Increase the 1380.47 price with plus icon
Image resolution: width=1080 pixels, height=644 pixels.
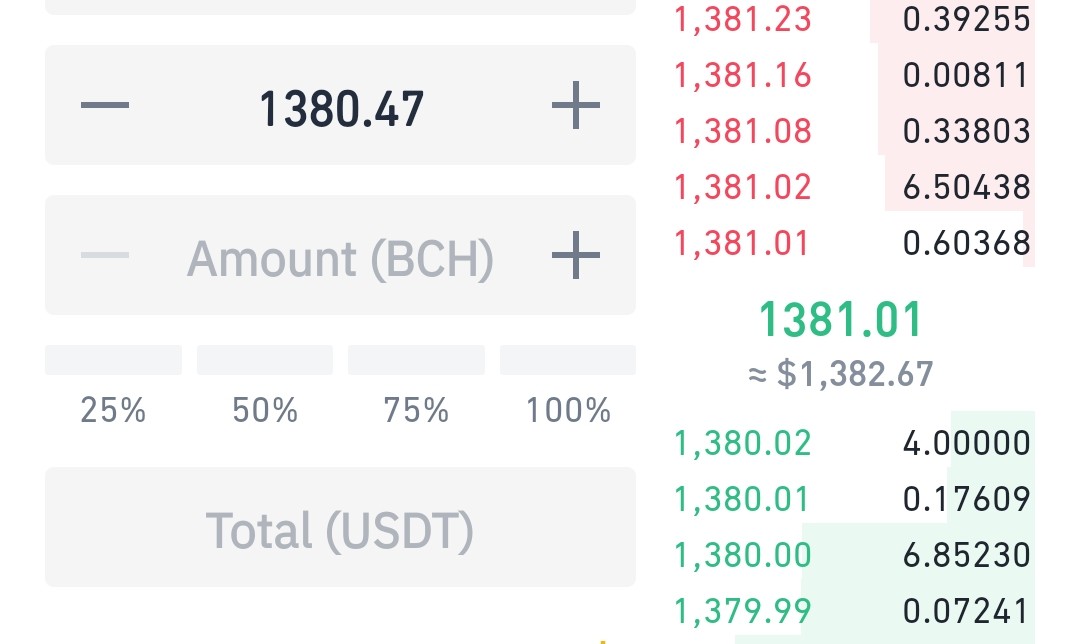tap(576, 105)
